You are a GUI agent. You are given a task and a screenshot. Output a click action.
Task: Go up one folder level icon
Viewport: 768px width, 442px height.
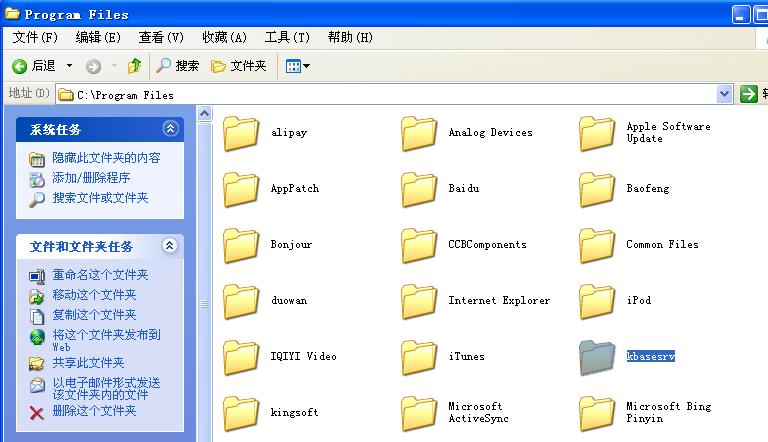coord(134,66)
